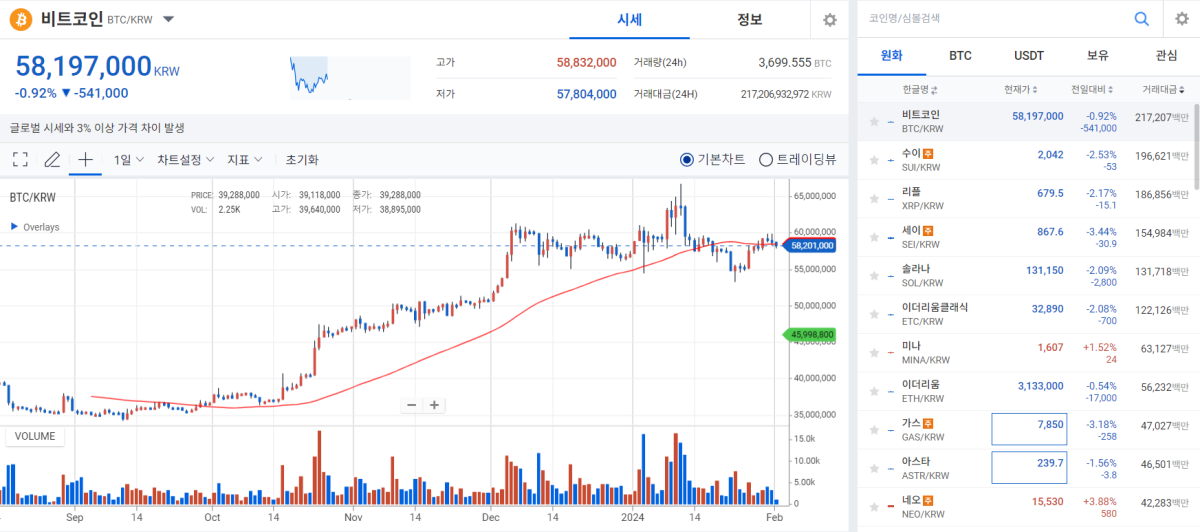Switch to 트레이딩뷰 chart mode
Image resolution: width=1200 pixels, height=532 pixels.
(766, 159)
